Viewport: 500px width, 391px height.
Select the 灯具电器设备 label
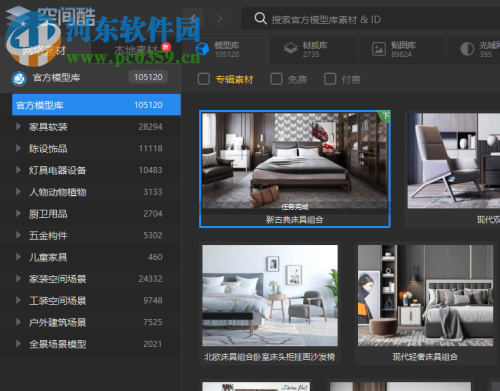pyautogui.click(x=57, y=170)
